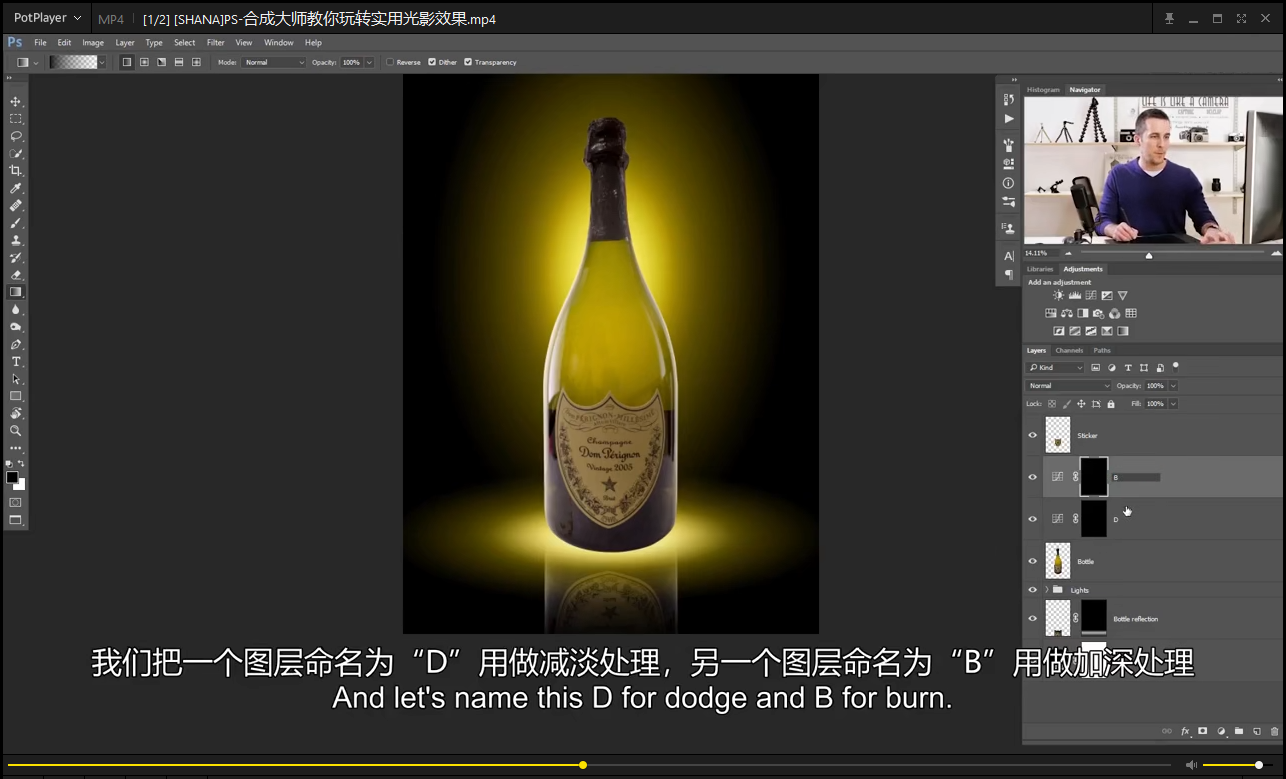Create a new group folder
Image resolution: width=1286 pixels, height=779 pixels.
point(1239,731)
